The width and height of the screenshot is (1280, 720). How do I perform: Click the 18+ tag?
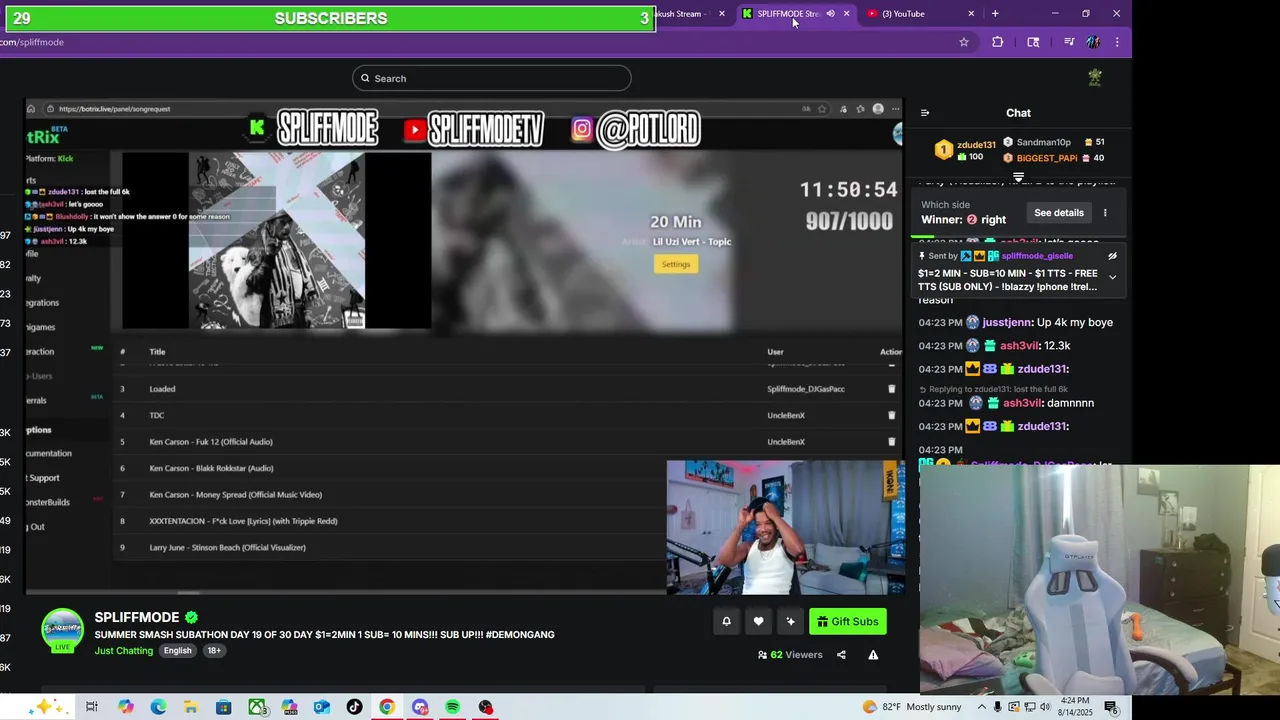[213, 651]
